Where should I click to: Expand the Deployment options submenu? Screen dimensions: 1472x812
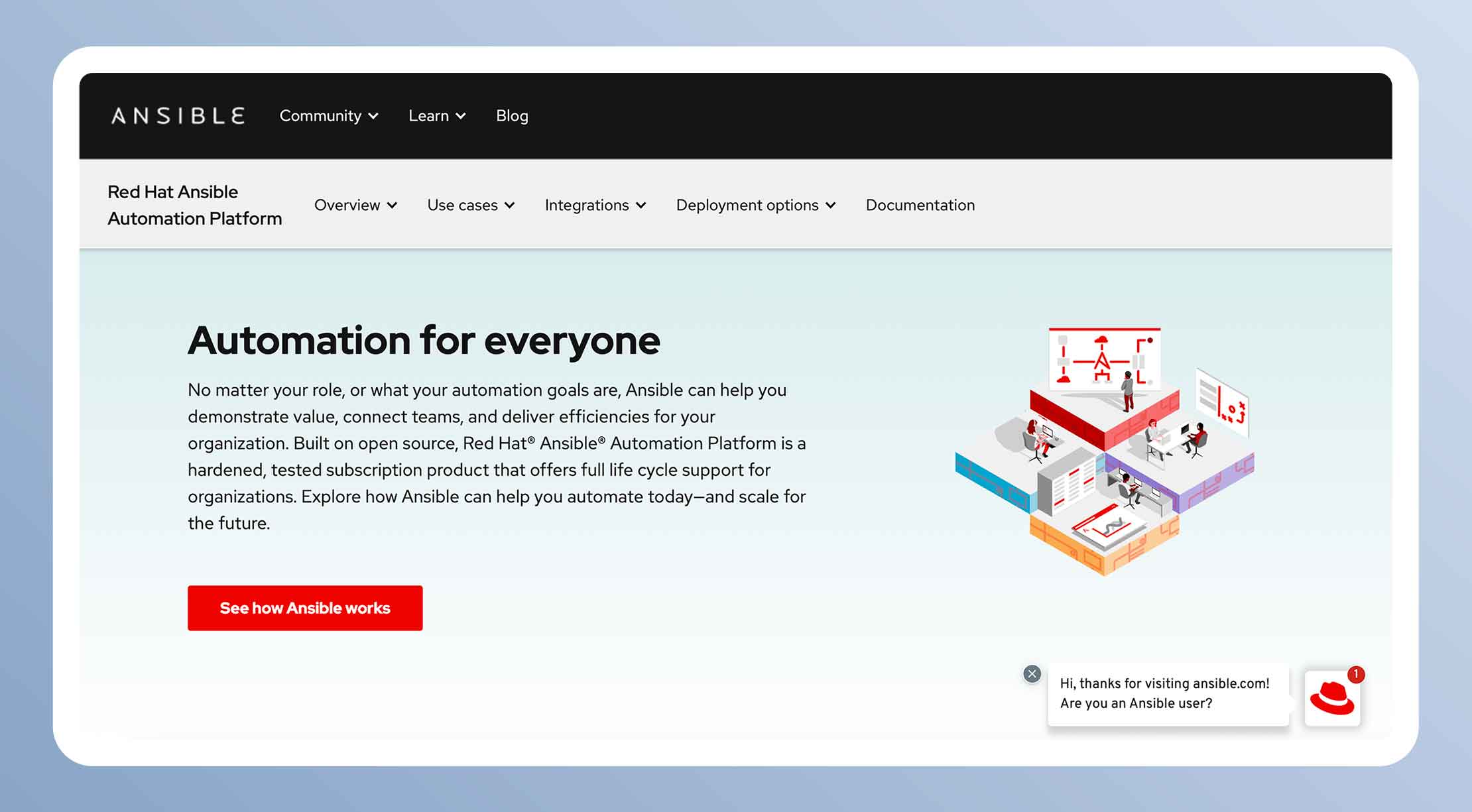tap(756, 205)
